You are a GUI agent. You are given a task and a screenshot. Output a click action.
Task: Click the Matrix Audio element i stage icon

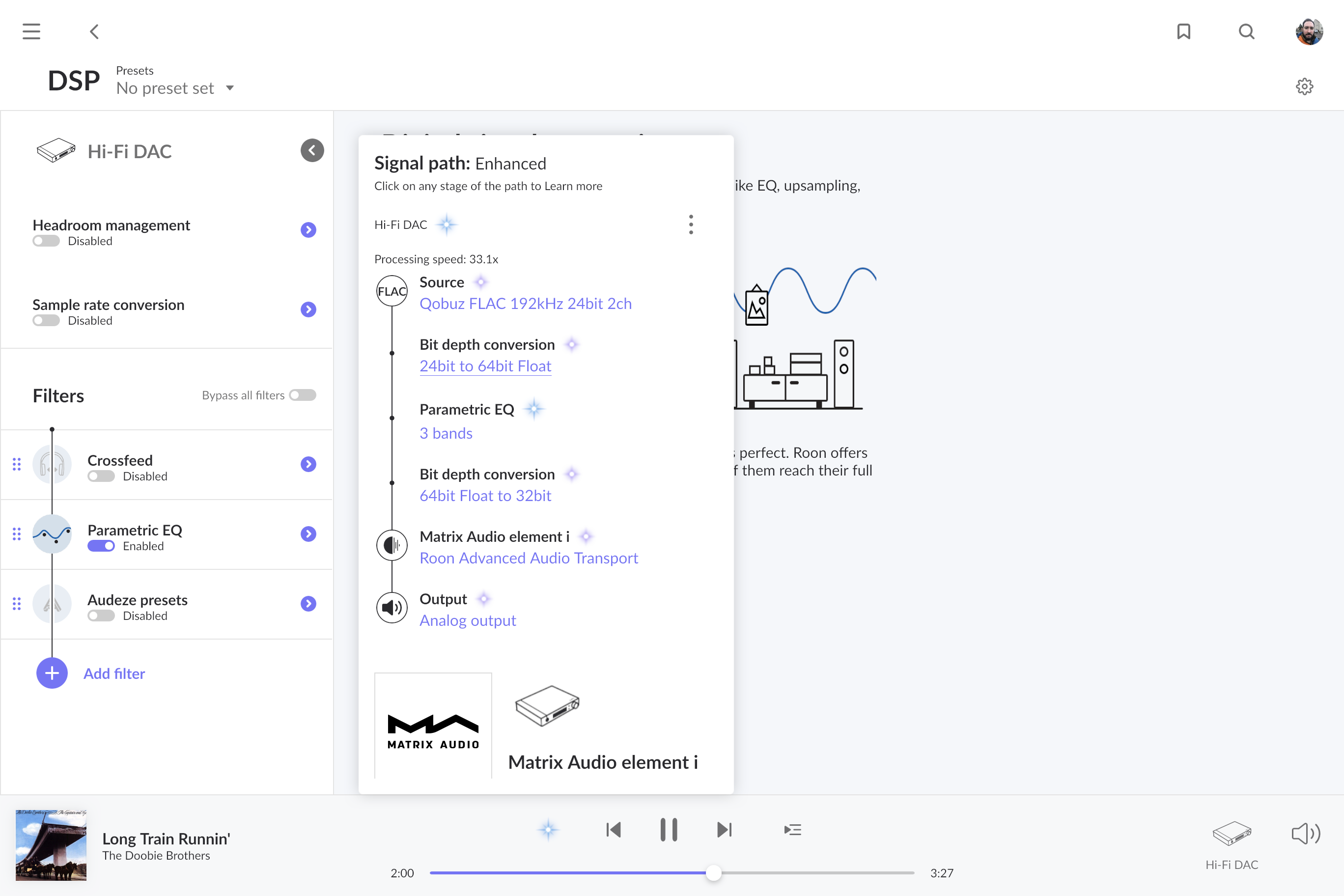click(x=392, y=545)
